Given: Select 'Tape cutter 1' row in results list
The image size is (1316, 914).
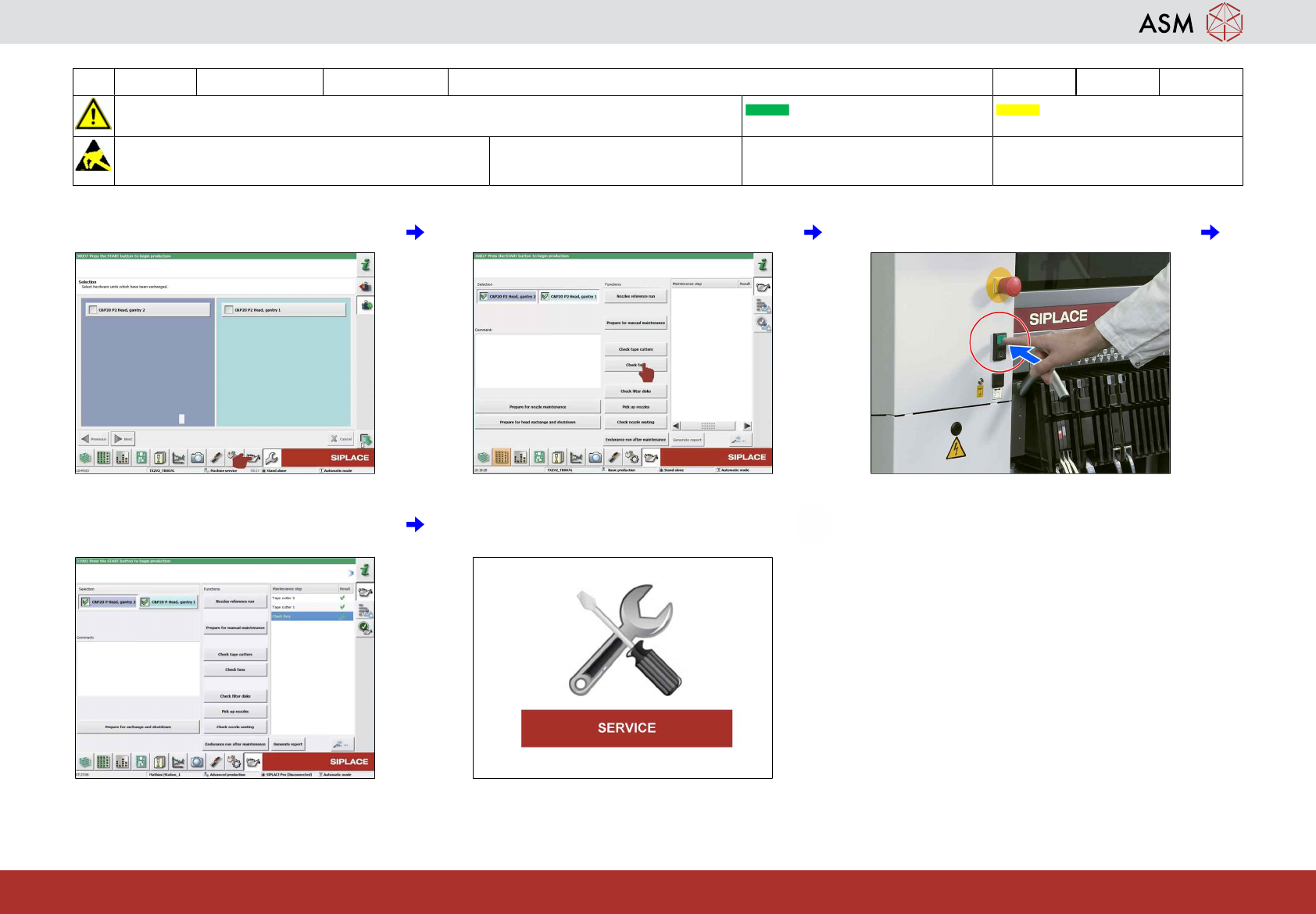Looking at the screenshot, I should (x=312, y=607).
